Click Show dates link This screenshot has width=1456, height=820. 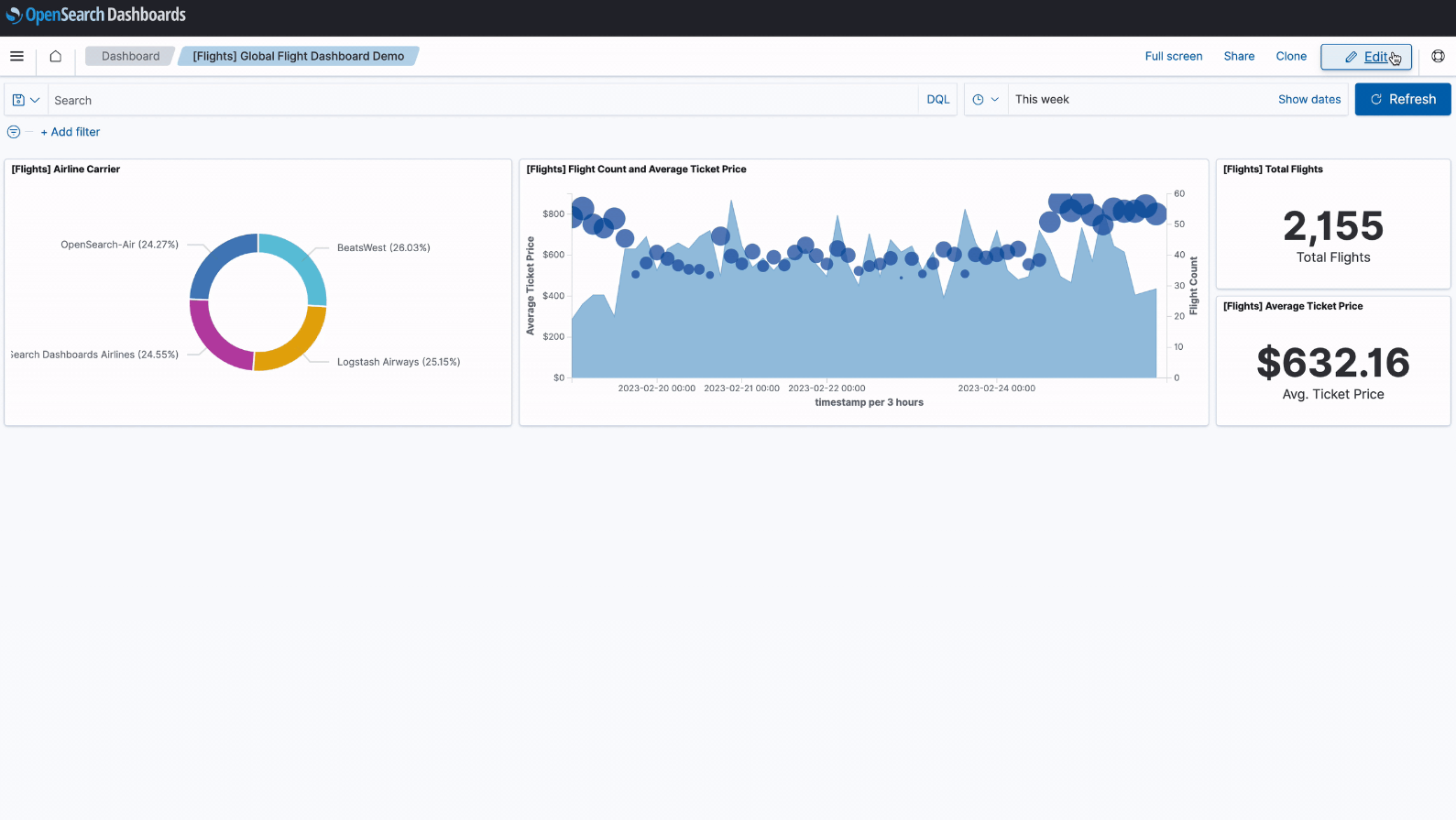pyautogui.click(x=1308, y=100)
